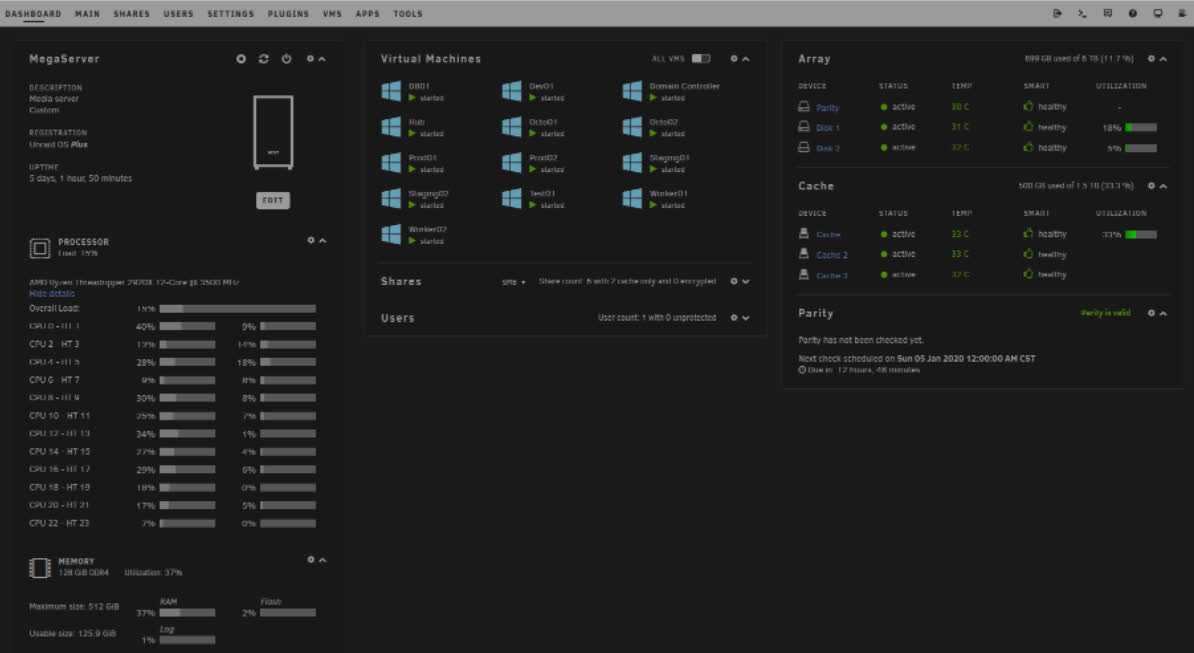Collapse the Processor panel chevron

[x=322, y=240]
